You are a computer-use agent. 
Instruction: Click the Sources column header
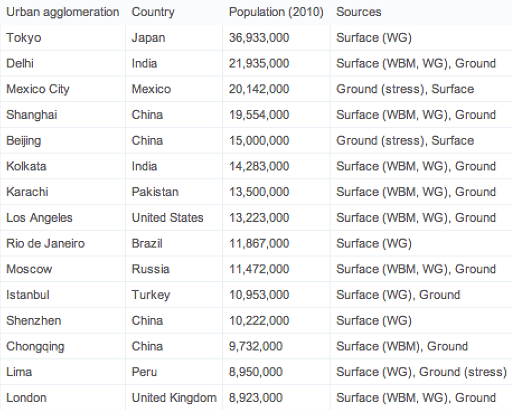359,12
